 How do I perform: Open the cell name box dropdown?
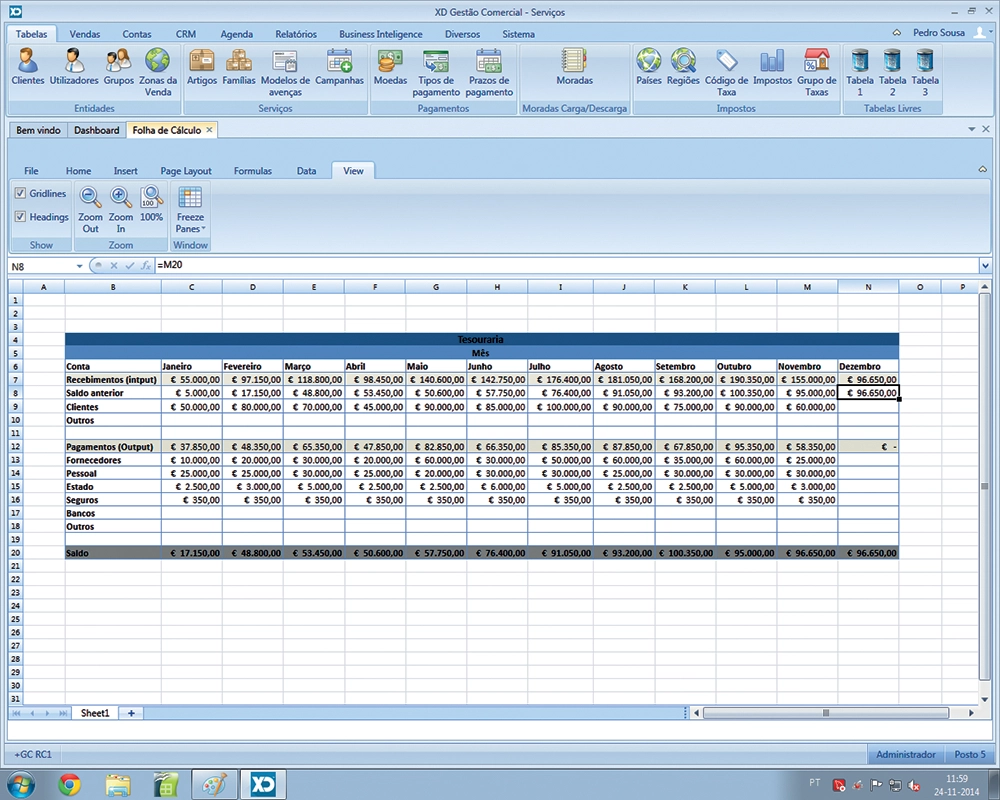[80, 266]
